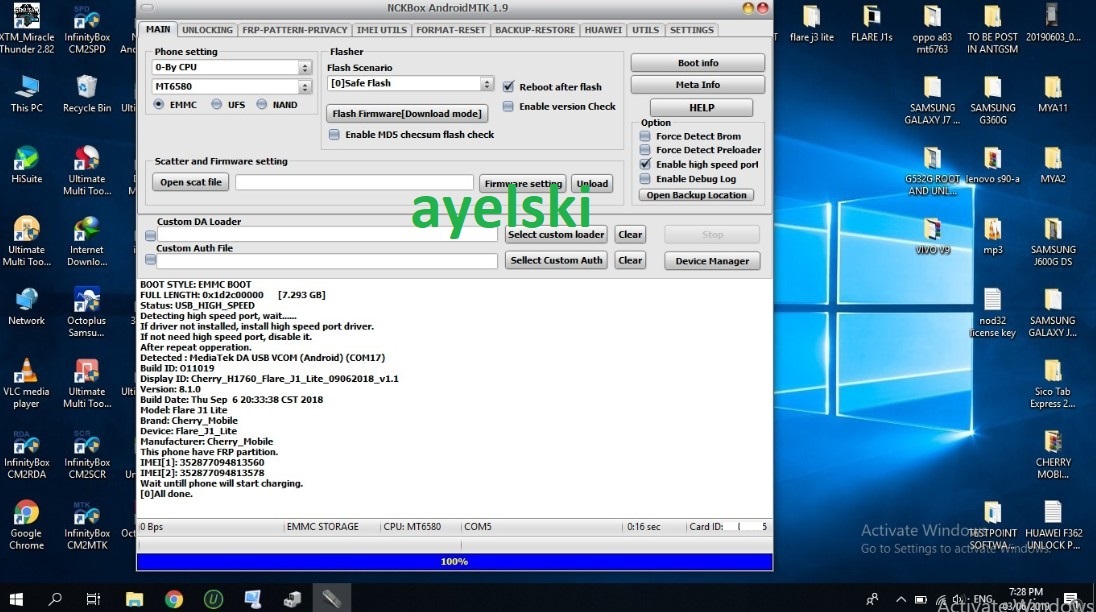Expand the 0-By CPU dropdown

(305, 67)
